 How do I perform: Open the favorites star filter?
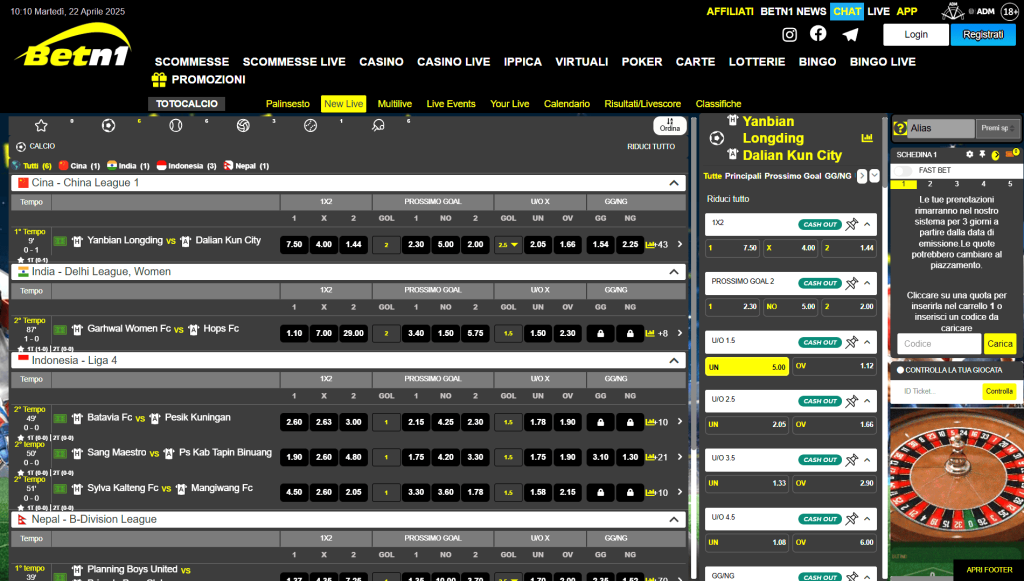tap(40, 125)
